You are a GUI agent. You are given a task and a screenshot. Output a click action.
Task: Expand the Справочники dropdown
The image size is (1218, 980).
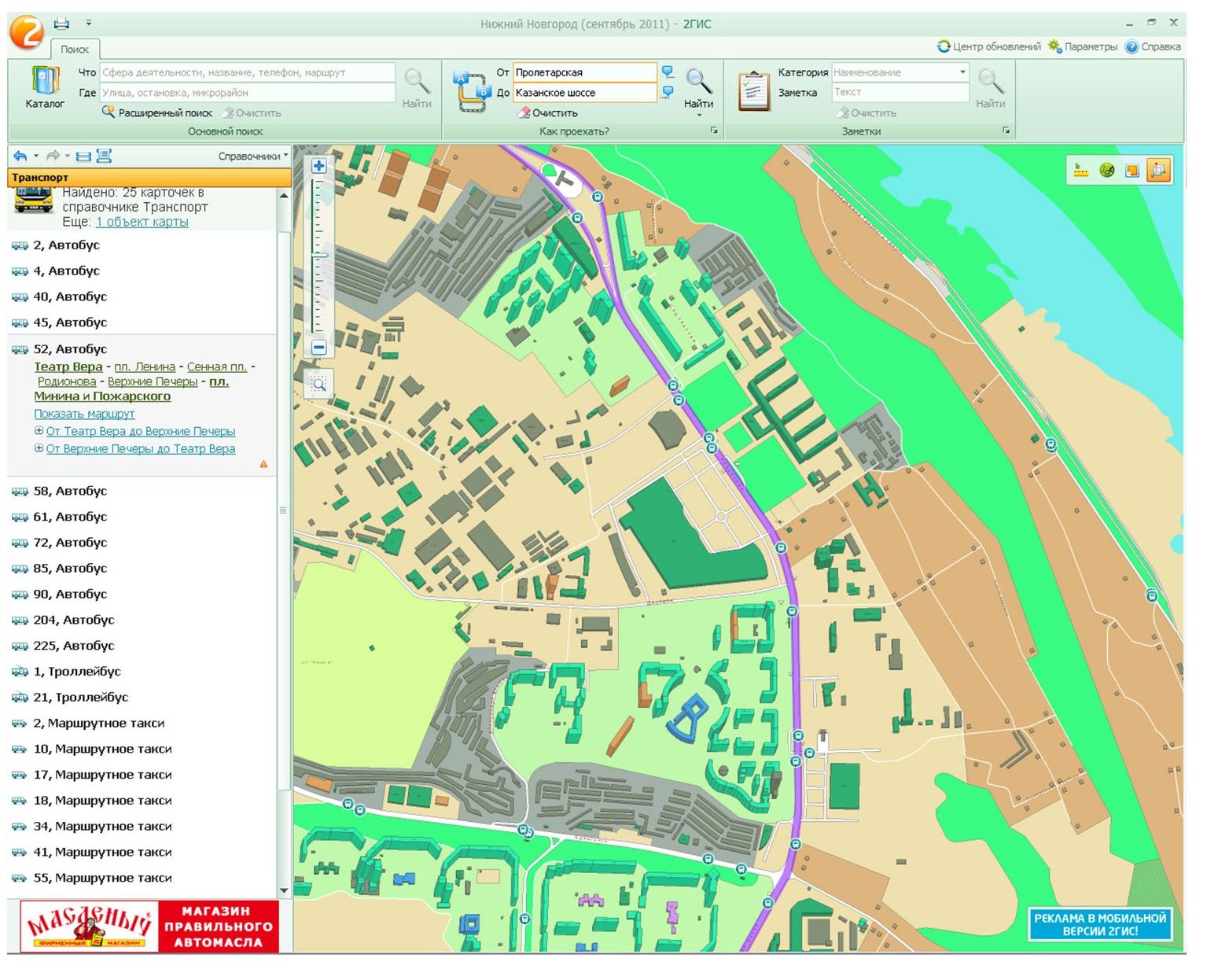coord(252,157)
